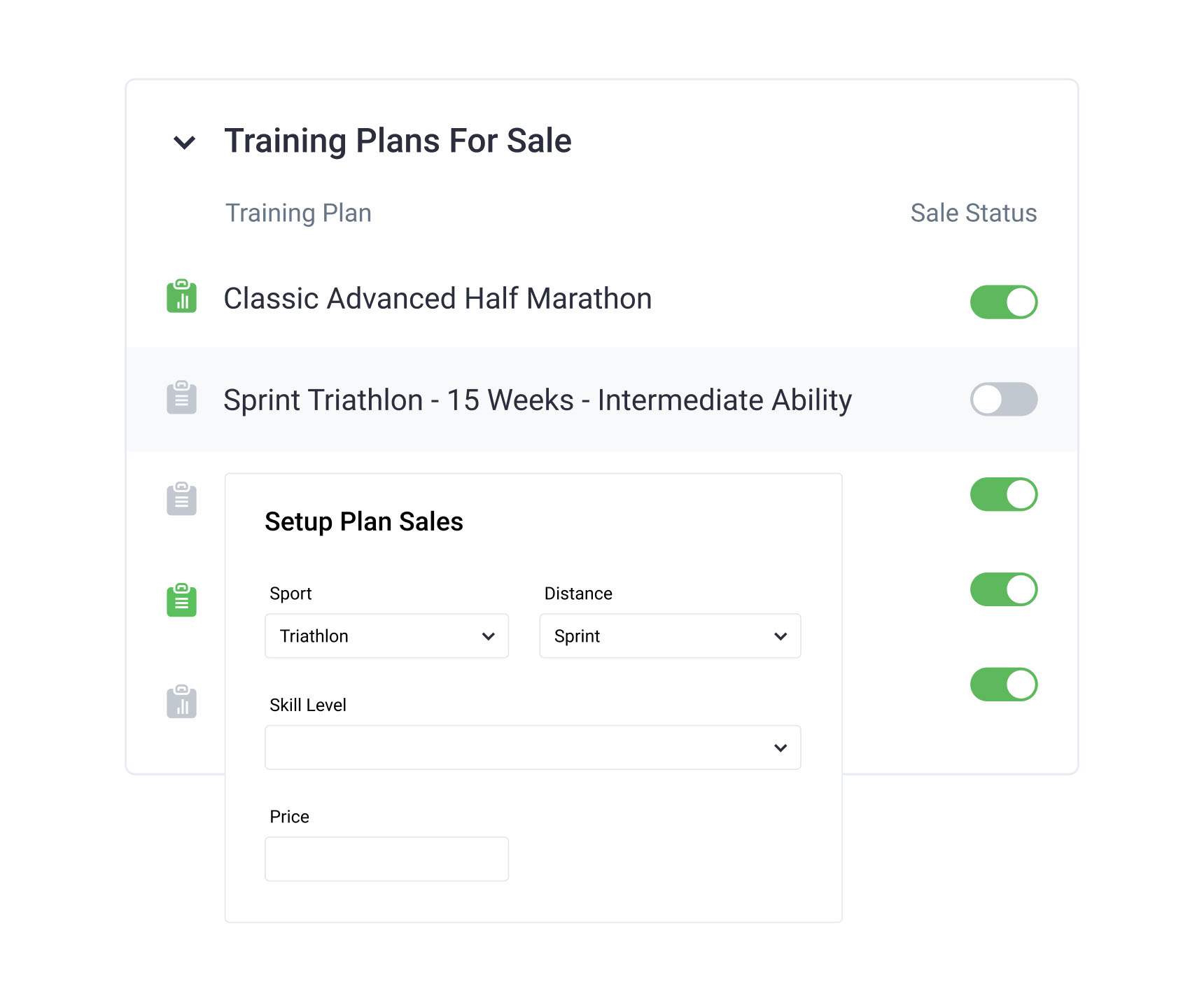Click into the Price input field
Viewport: 1204px width, 1003px height.
(386, 859)
